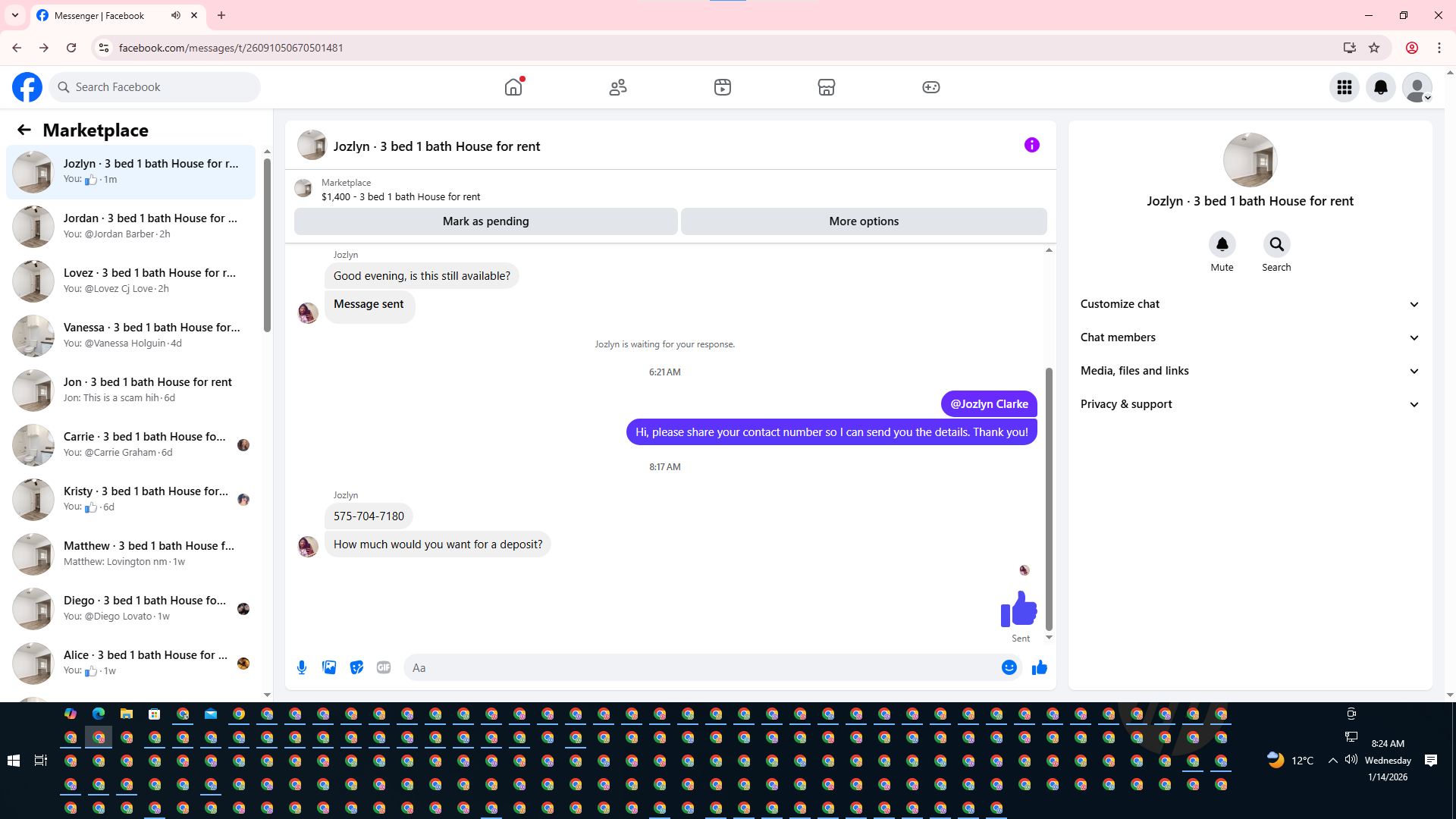Open the GIF picker icon

tap(384, 667)
